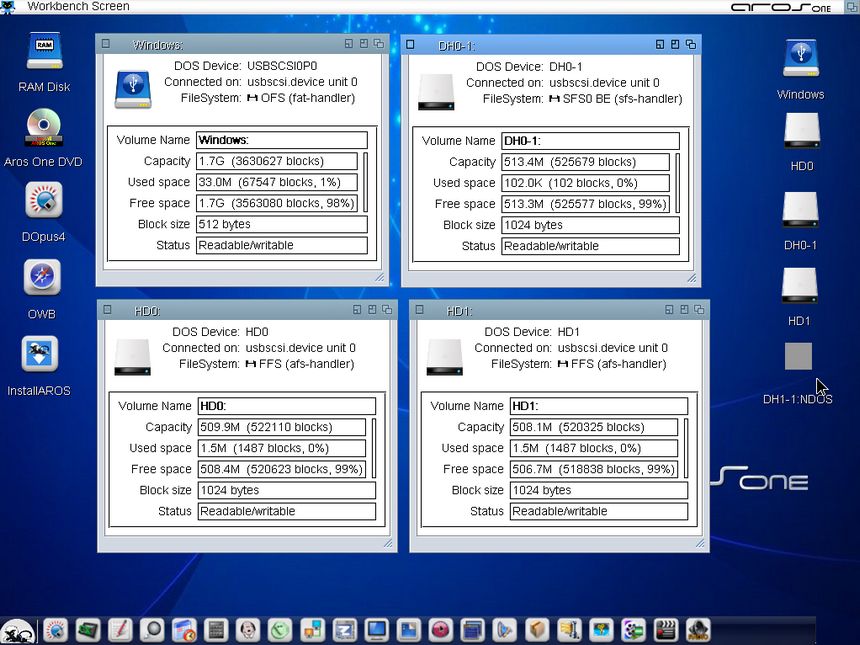Start InstallAROS from the desktop
The width and height of the screenshot is (860, 645).
(40, 354)
